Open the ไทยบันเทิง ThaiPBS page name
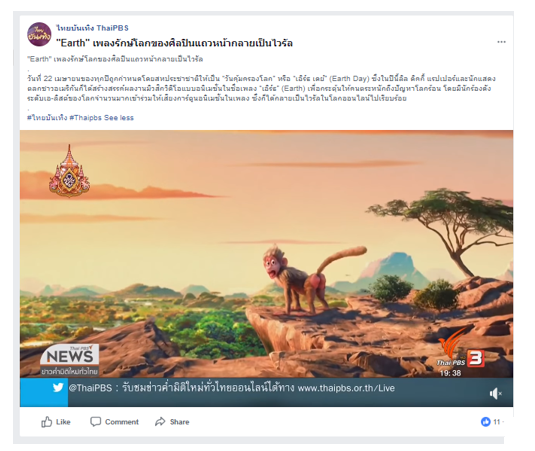The height and width of the screenshot is (451, 535). [x=92, y=28]
